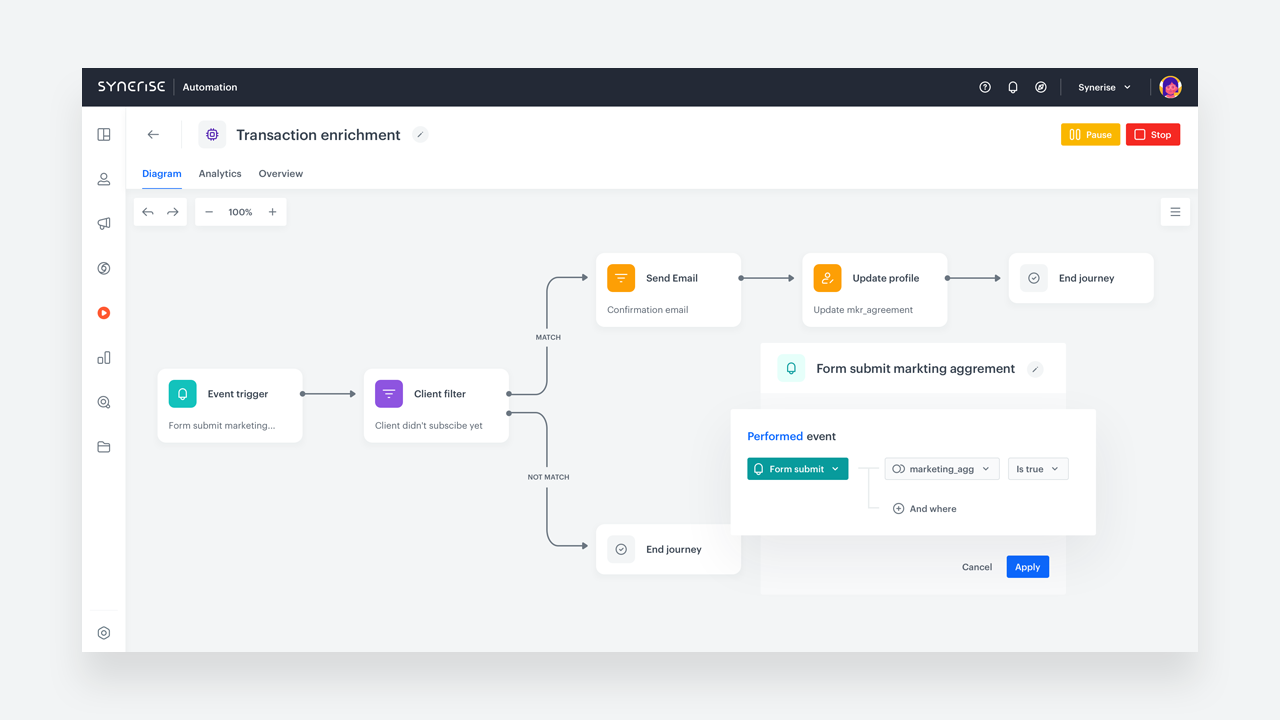Switch to the Diagram tab
The height and width of the screenshot is (720, 1280).
[x=162, y=174]
